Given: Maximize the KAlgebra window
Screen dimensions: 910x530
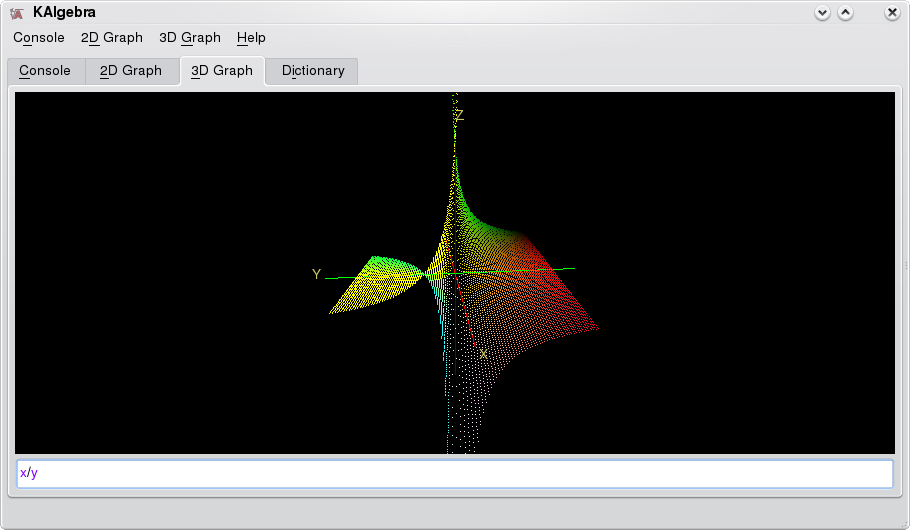Looking at the screenshot, I should pyautogui.click(x=846, y=13).
